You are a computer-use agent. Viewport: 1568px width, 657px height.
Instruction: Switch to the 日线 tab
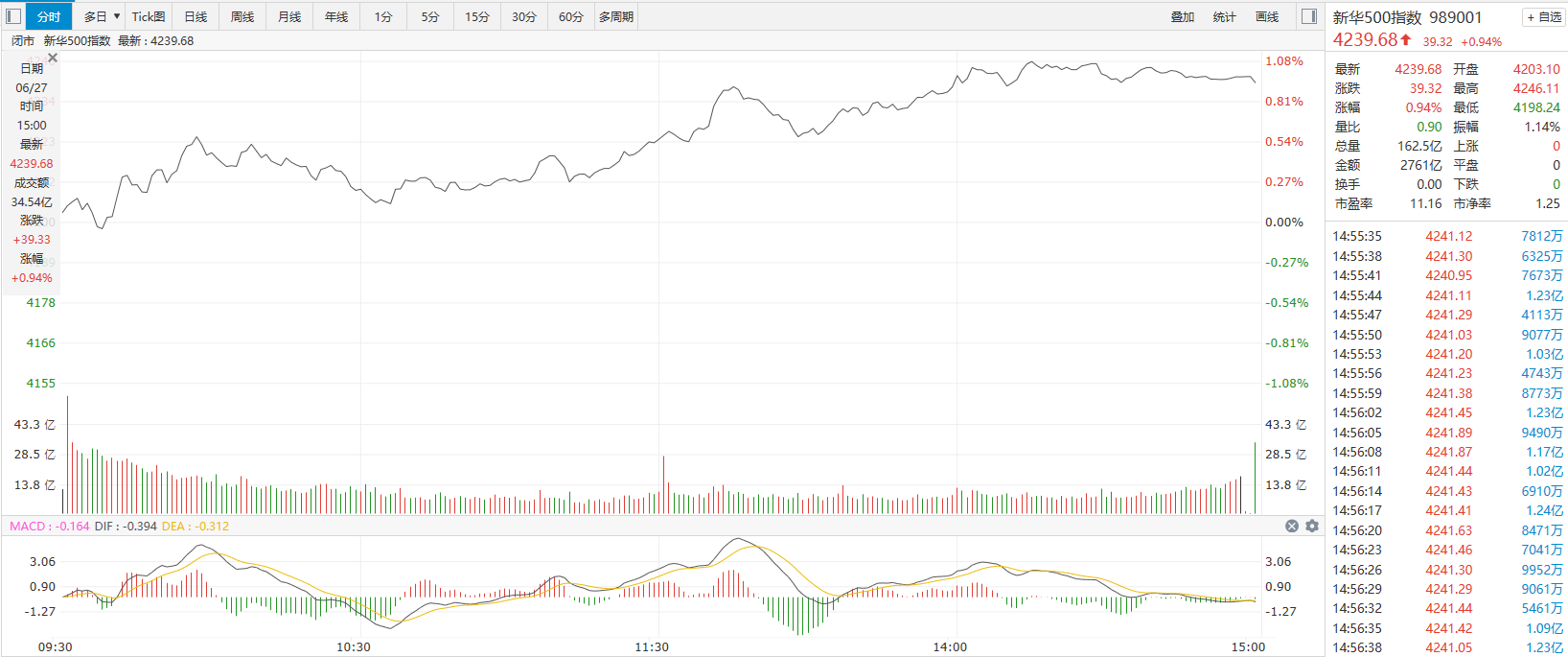(x=196, y=16)
